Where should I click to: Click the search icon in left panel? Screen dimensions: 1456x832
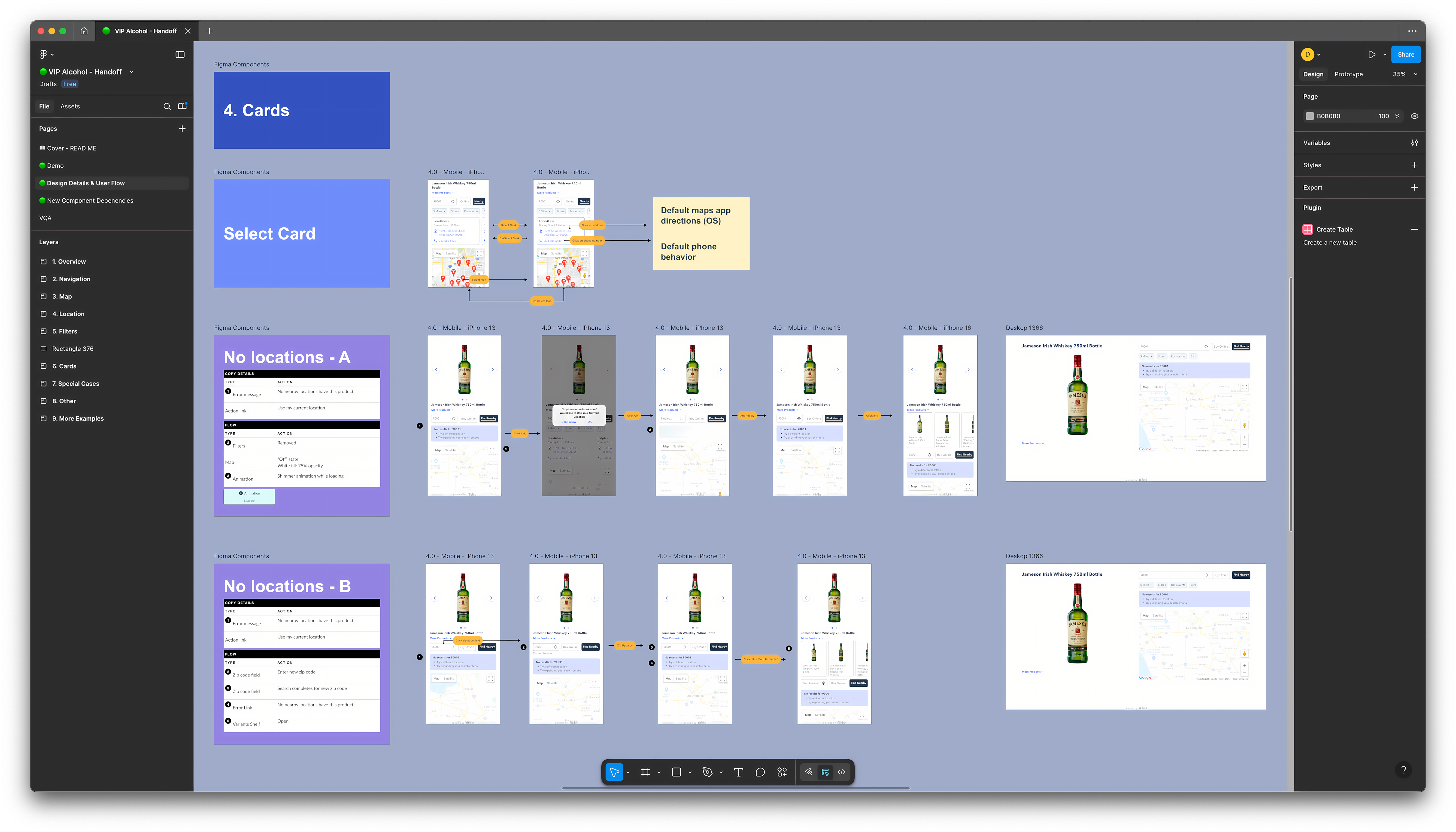tap(167, 106)
